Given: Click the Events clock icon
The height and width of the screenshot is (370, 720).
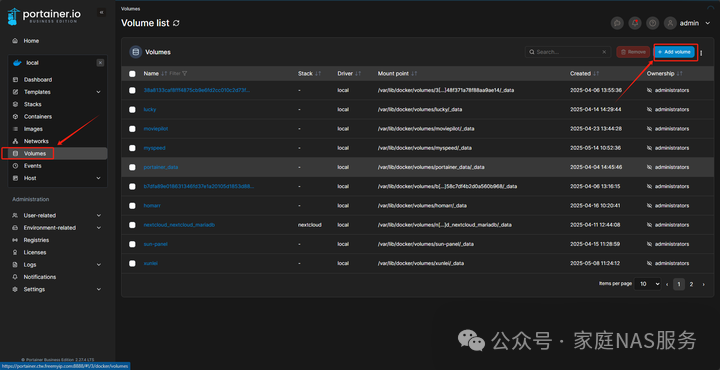Looking at the screenshot, I should pyautogui.click(x=15, y=166).
